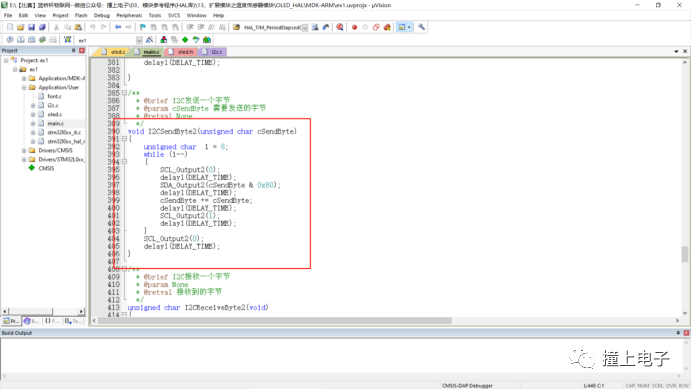Switch to the oled.c editor tab

pos(114,52)
